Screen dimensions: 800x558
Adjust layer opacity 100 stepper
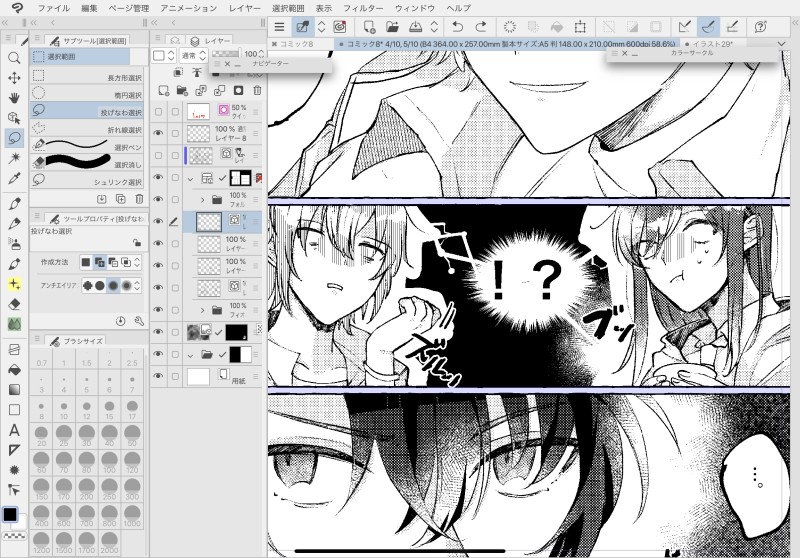(261, 54)
